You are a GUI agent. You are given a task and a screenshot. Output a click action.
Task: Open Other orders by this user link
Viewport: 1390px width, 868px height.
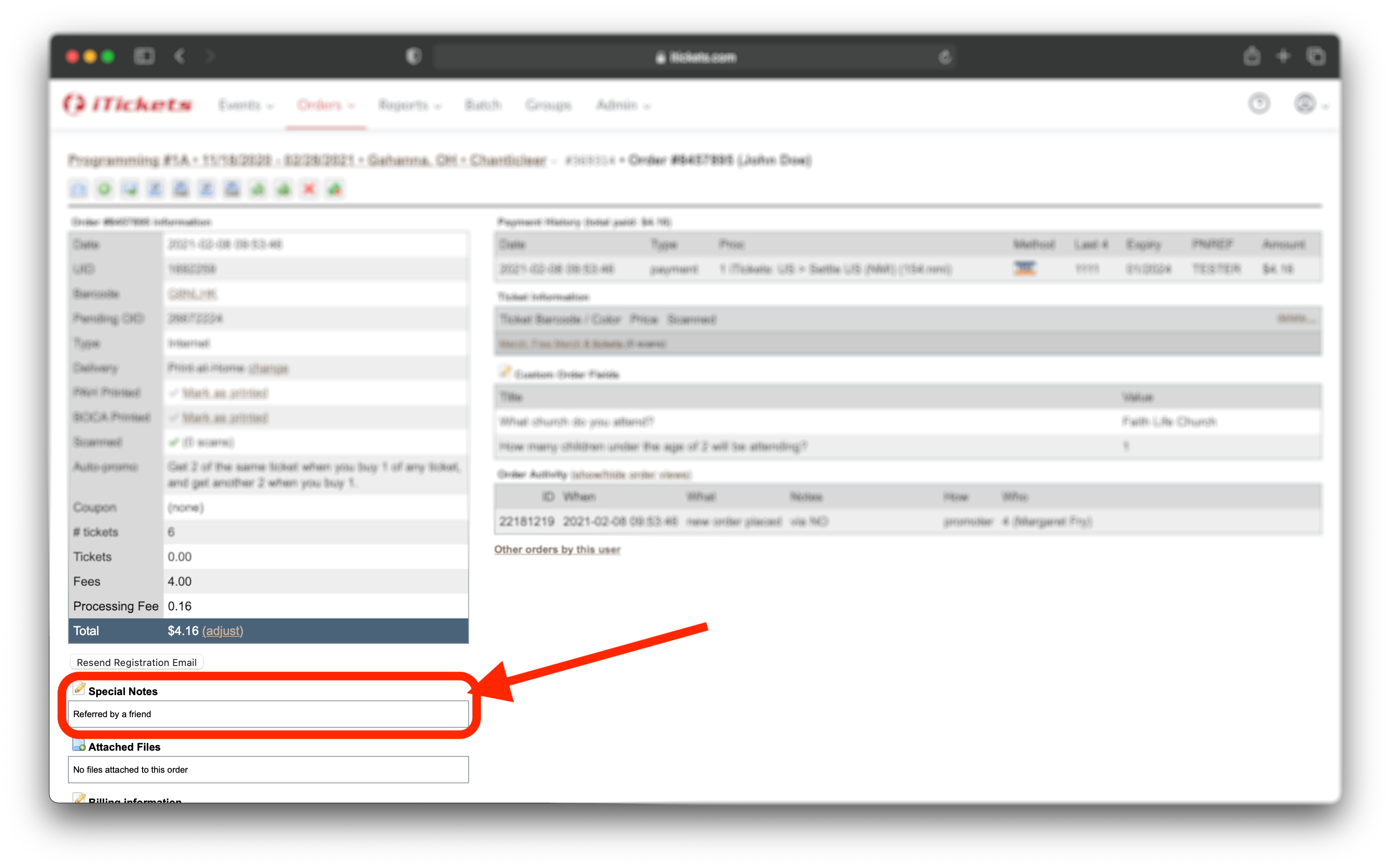tap(557, 550)
